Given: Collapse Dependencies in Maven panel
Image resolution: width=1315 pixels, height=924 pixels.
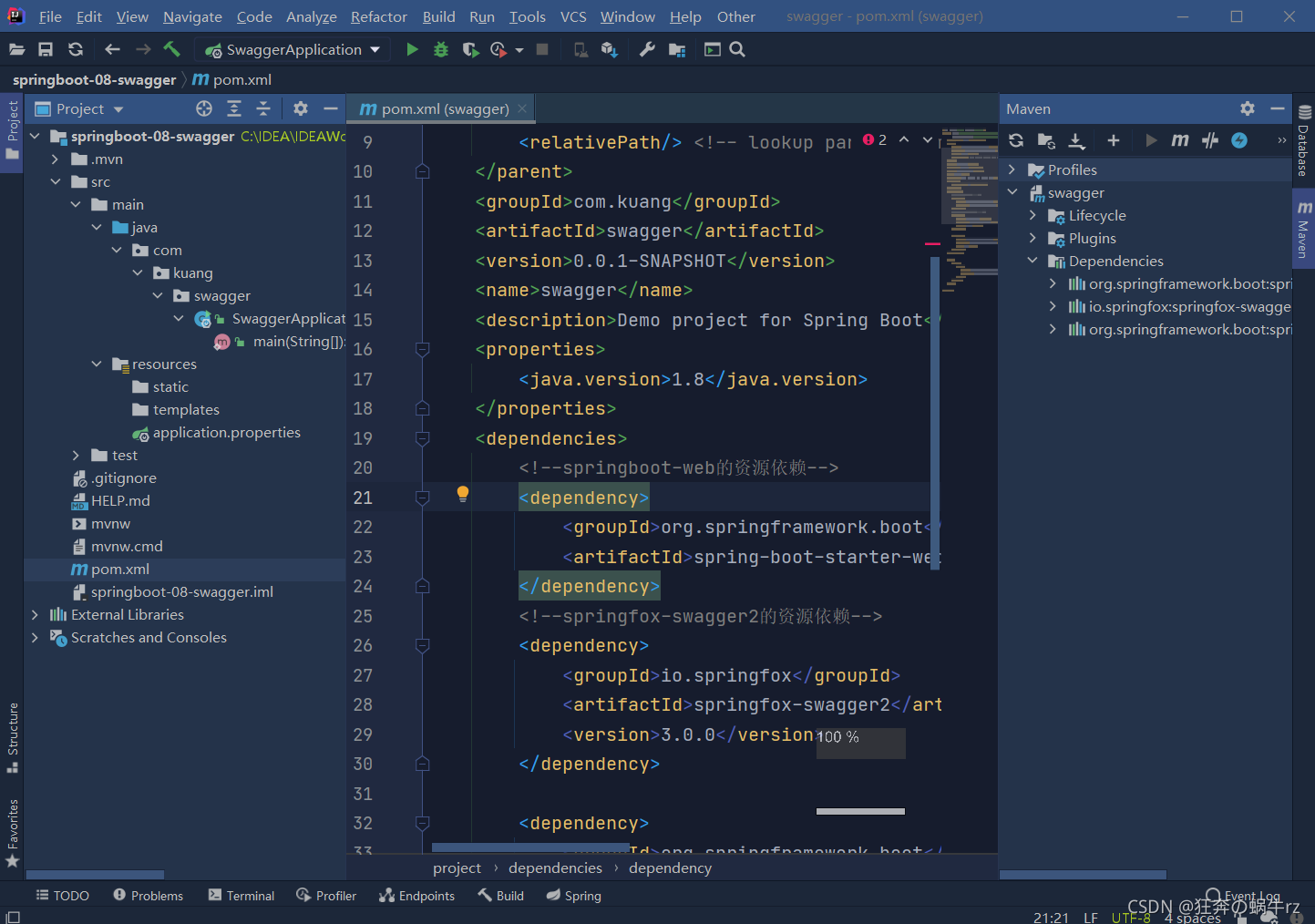Looking at the screenshot, I should tap(1032, 261).
